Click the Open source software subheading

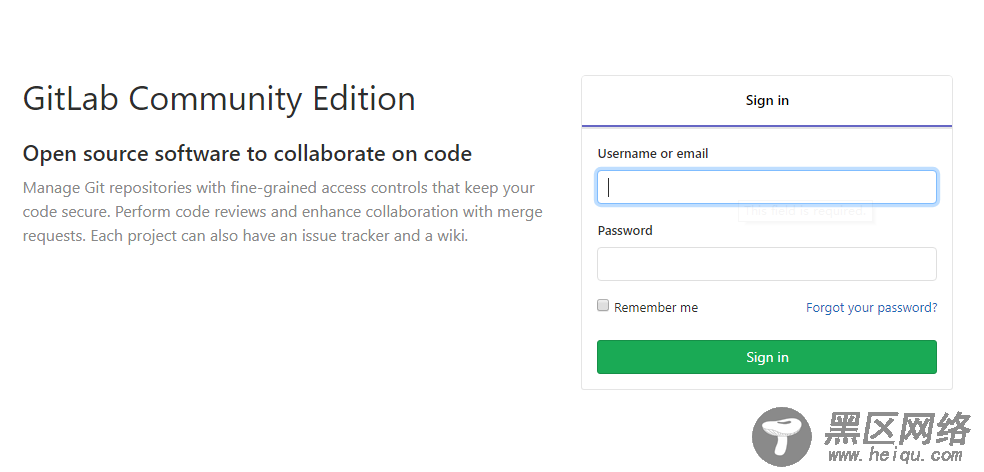[x=247, y=153]
